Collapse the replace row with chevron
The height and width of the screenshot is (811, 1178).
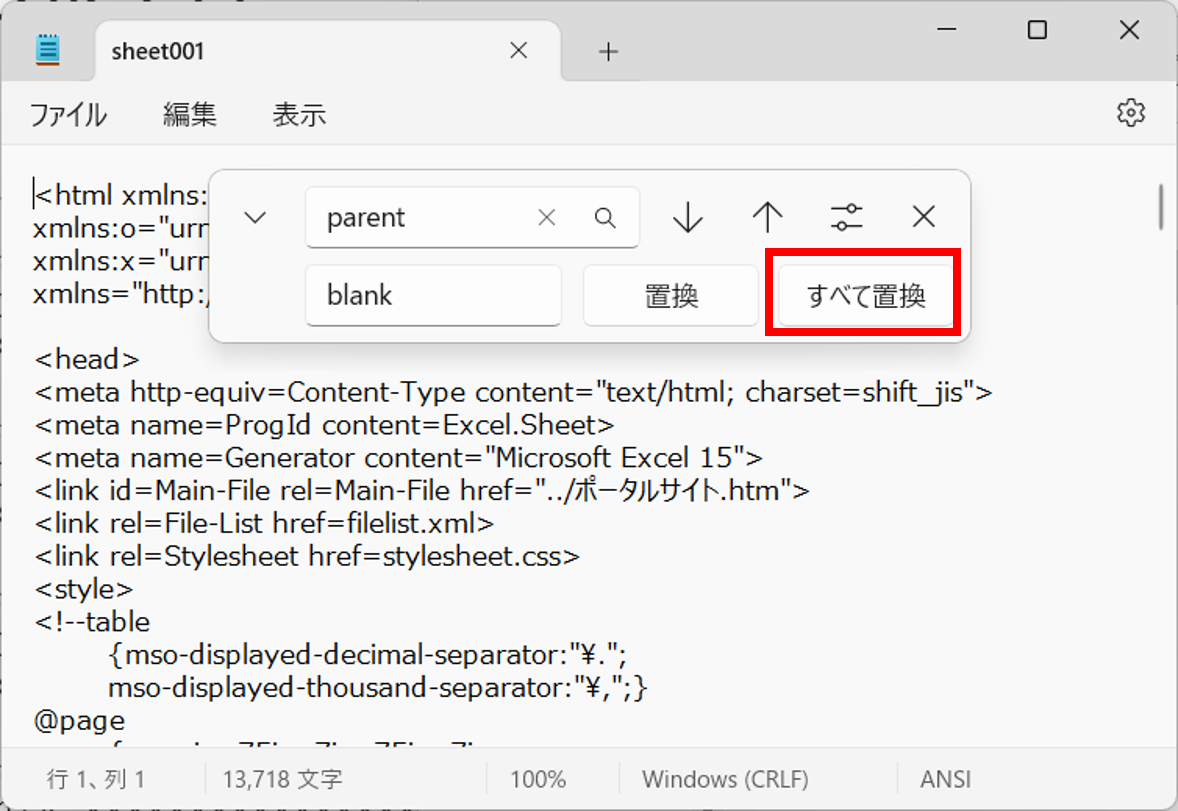[x=256, y=217]
